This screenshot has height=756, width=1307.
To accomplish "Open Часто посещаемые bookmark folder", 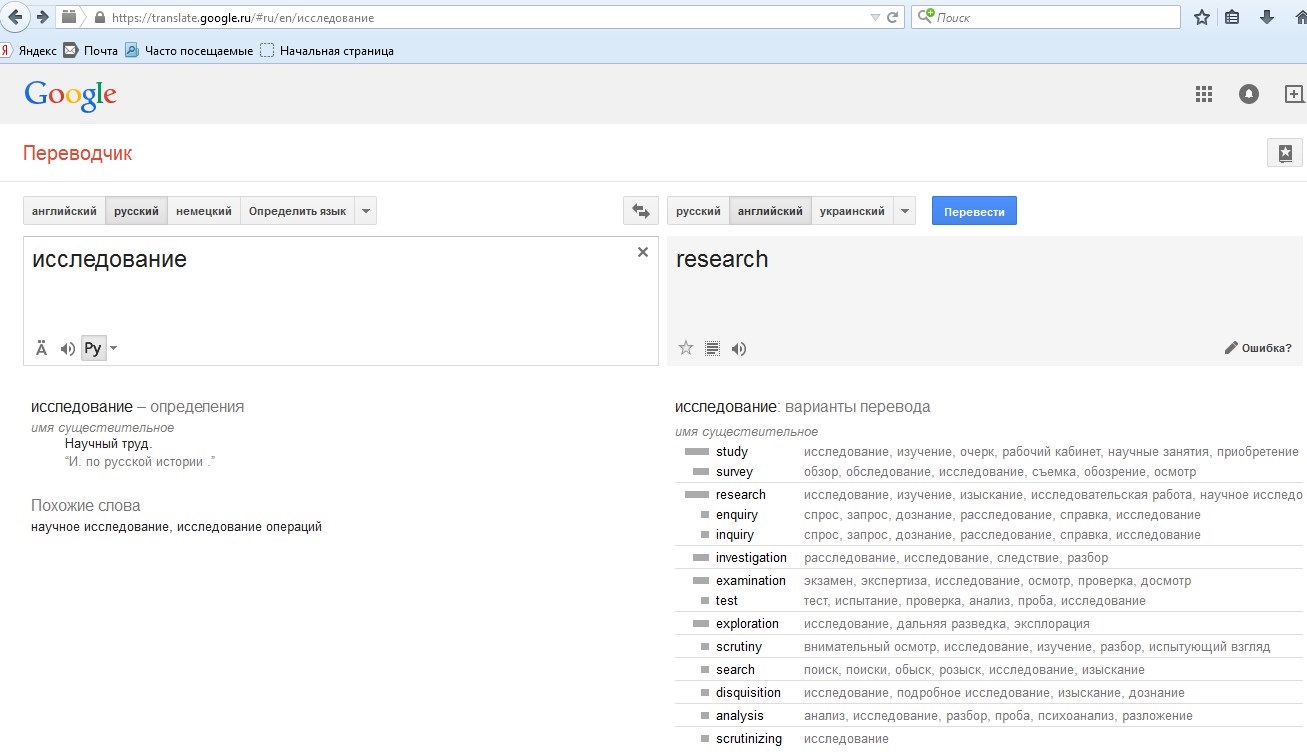I will (189, 50).
